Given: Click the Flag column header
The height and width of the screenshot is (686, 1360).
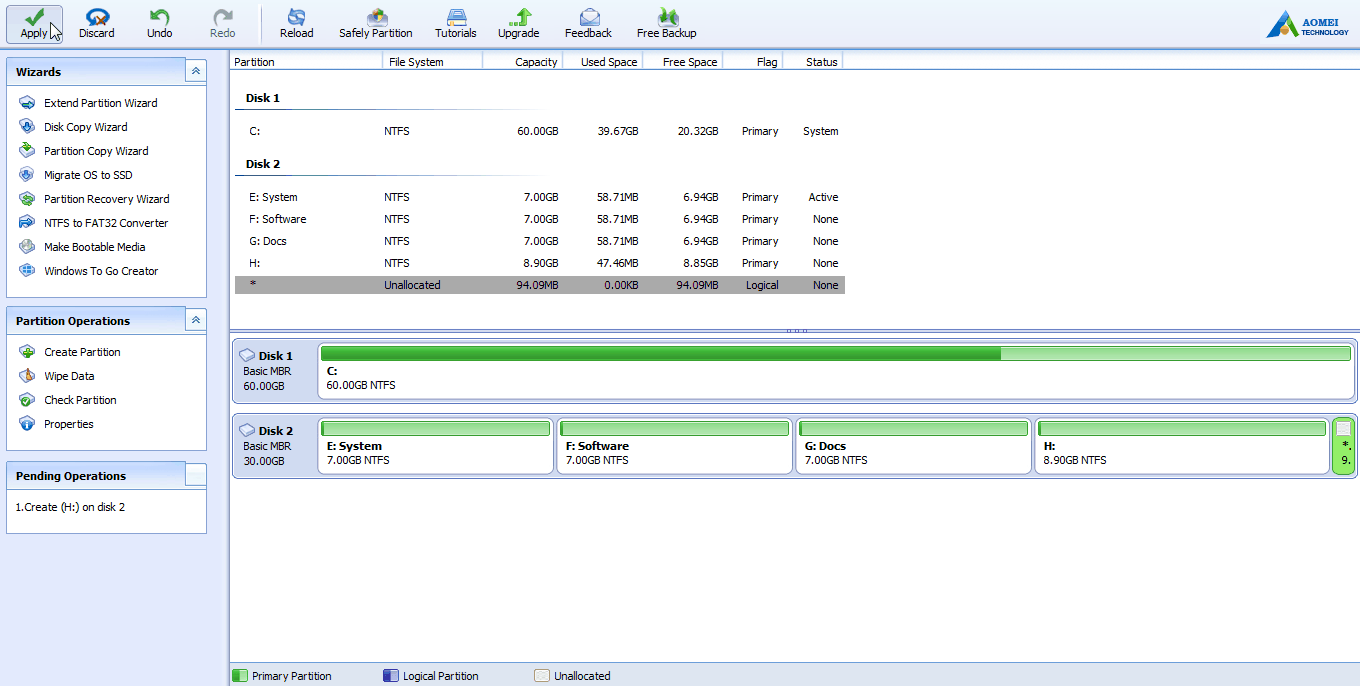Looking at the screenshot, I should 751,61.
